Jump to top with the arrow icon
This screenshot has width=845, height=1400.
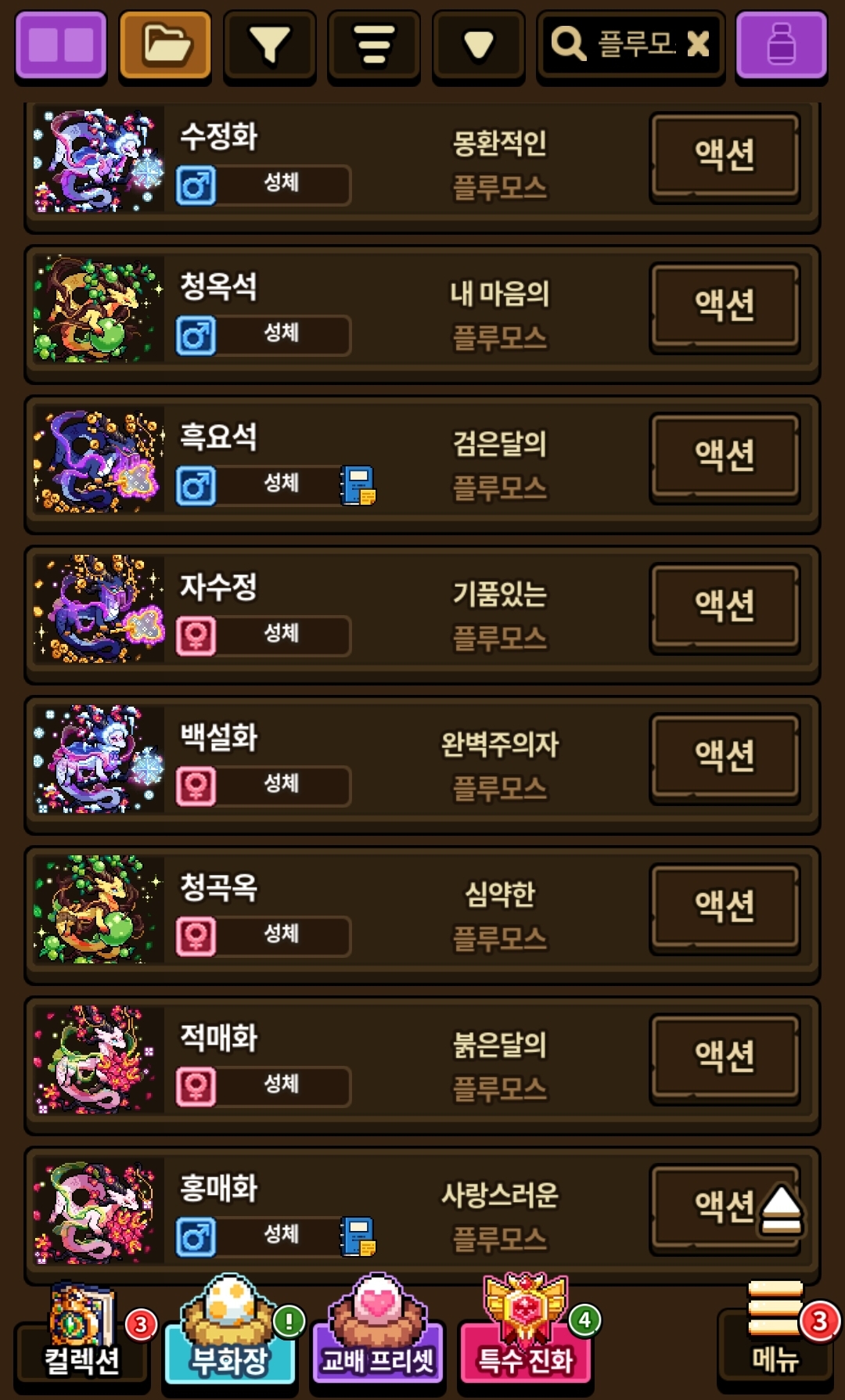780,1210
